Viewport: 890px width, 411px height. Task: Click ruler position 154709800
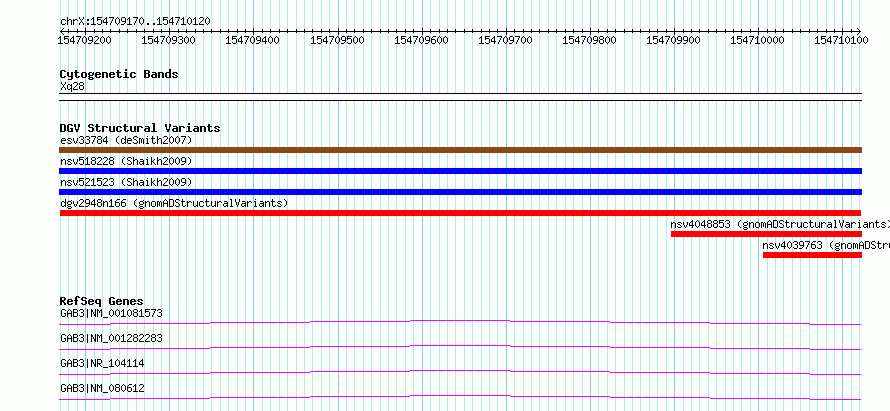click(x=589, y=40)
